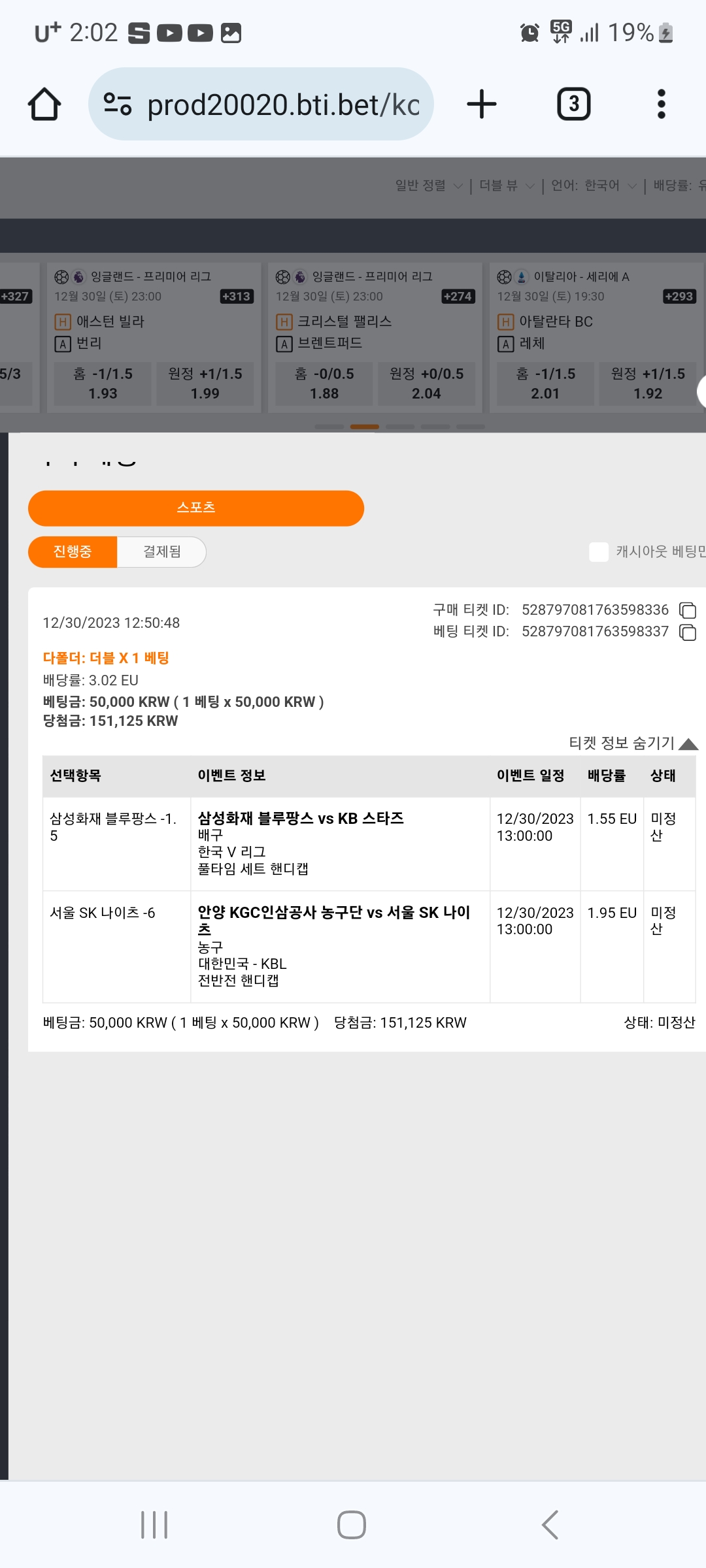Open +274 markets for Crystal Palace match

[x=458, y=297]
